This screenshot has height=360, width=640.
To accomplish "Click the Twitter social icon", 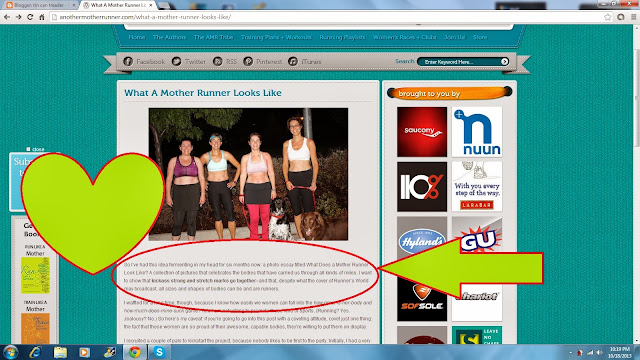I will [176, 61].
